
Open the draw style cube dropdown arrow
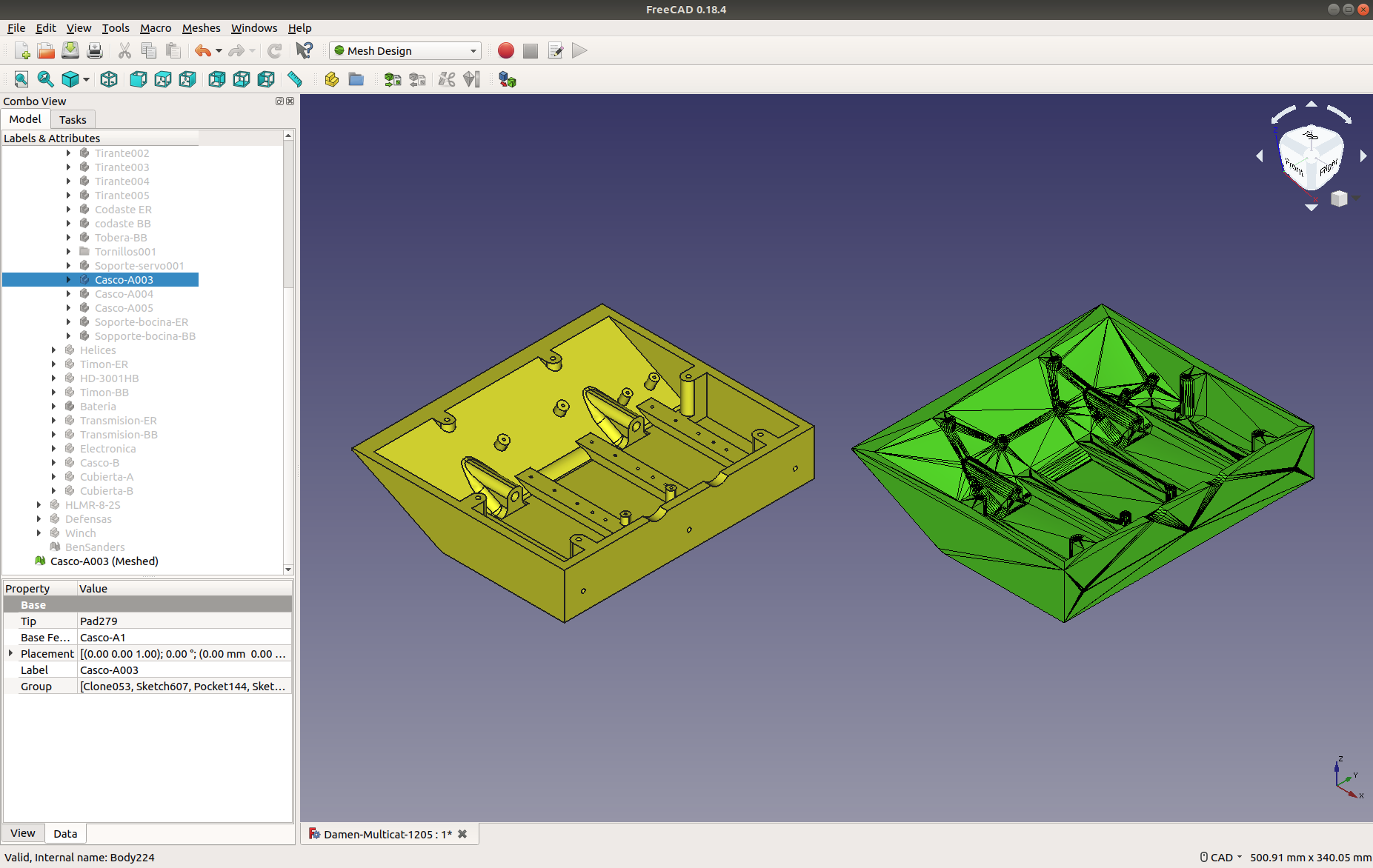pos(87,79)
